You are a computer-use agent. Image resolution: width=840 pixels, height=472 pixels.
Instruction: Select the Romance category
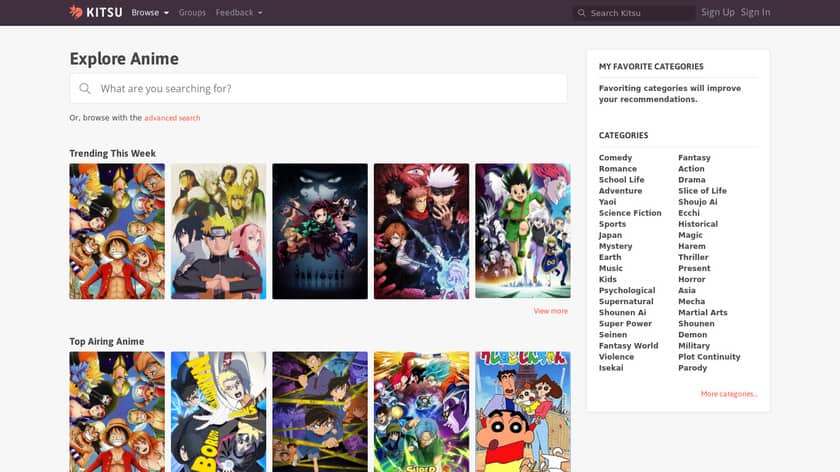[618, 169]
